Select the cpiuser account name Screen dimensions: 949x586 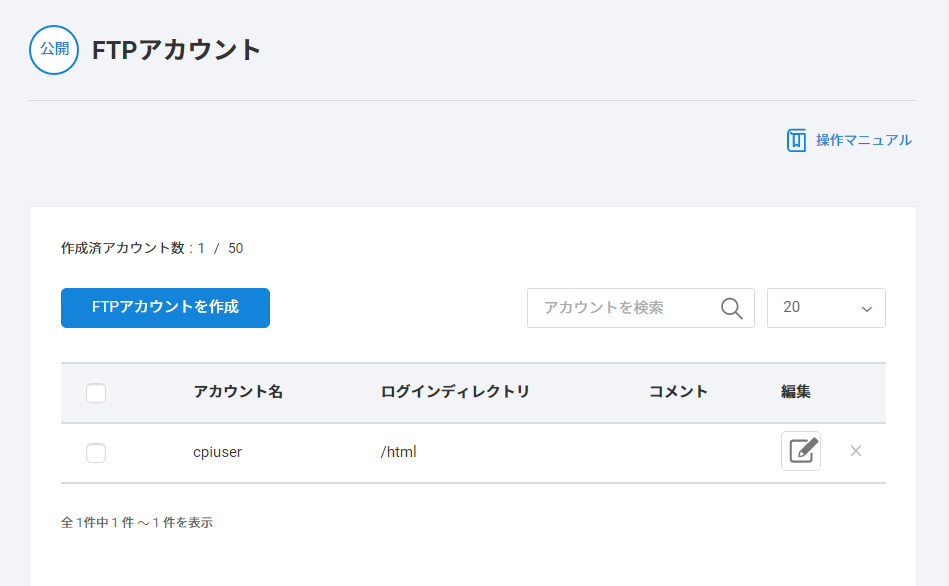(x=217, y=452)
